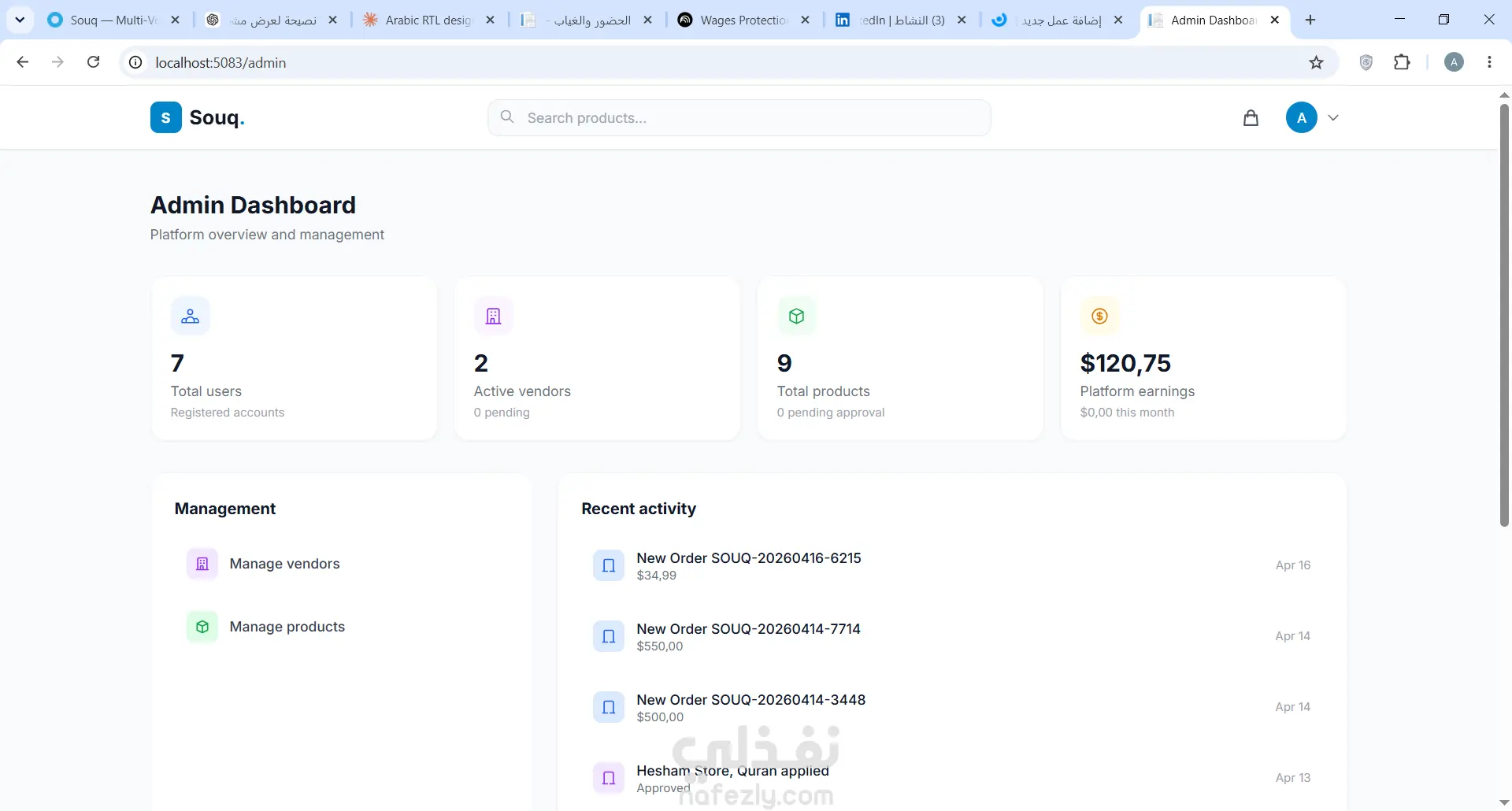Open the Extensions puzzle icon
Image resolution: width=1512 pixels, height=811 pixels.
(1402, 62)
